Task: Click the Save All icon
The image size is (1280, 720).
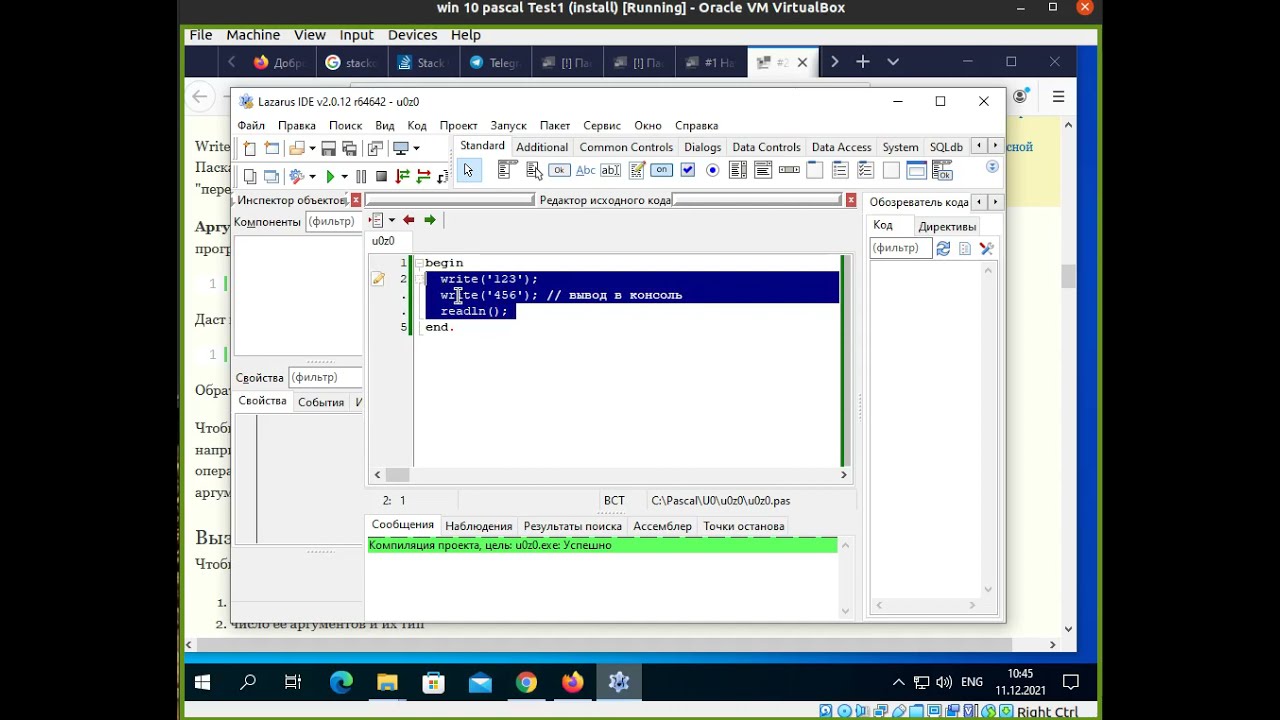Action: point(349,148)
